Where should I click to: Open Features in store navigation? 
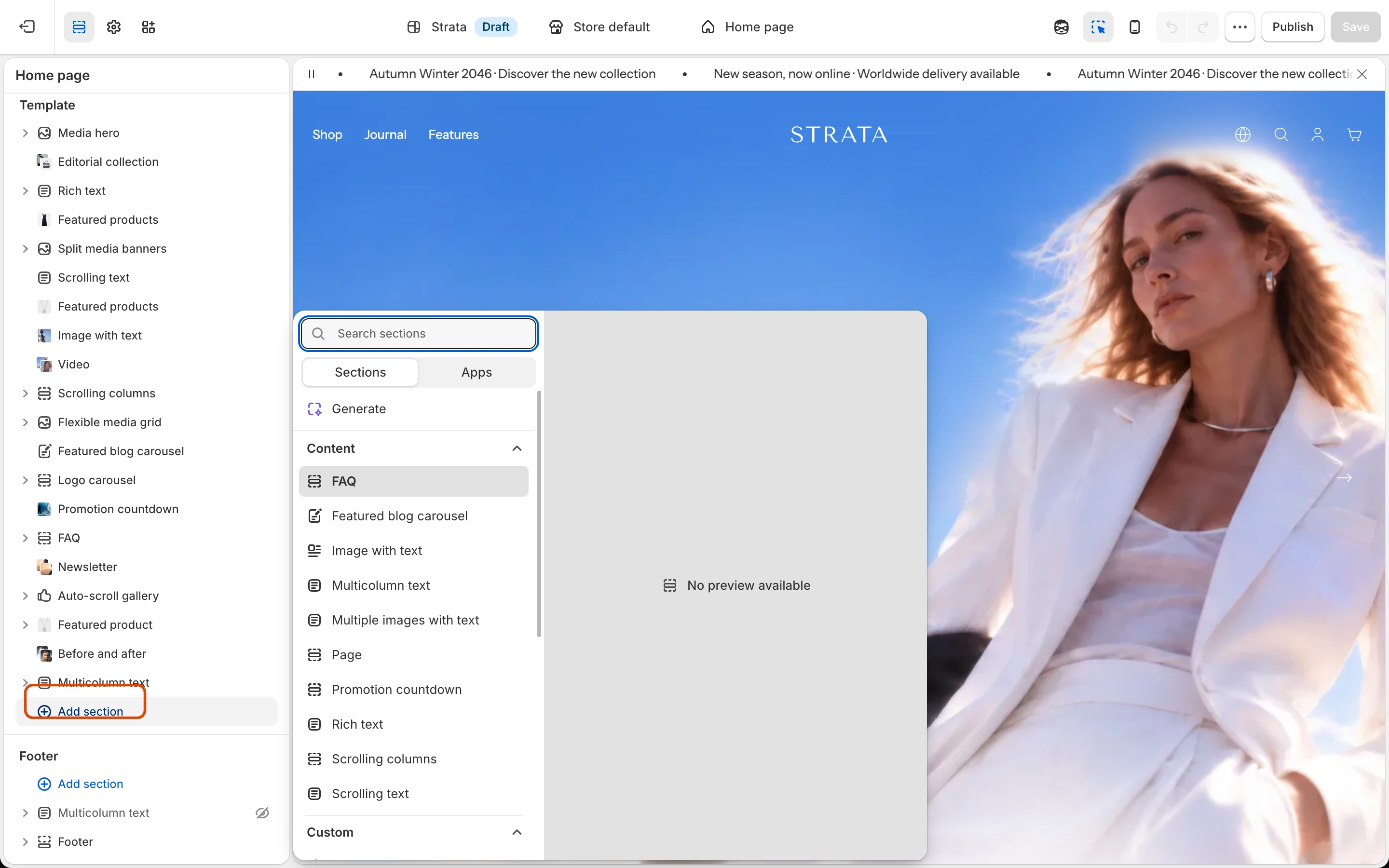click(x=453, y=135)
